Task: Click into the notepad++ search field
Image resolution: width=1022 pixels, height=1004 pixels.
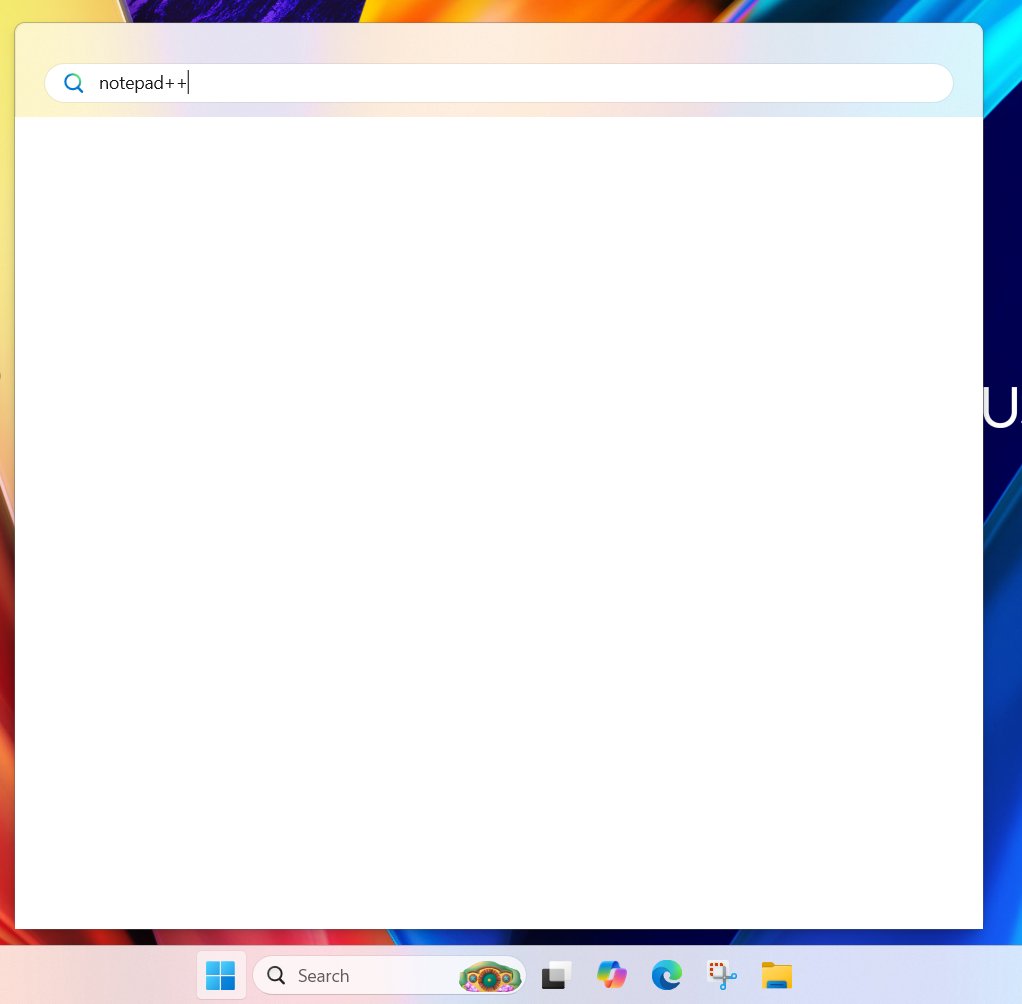Action: [499, 83]
